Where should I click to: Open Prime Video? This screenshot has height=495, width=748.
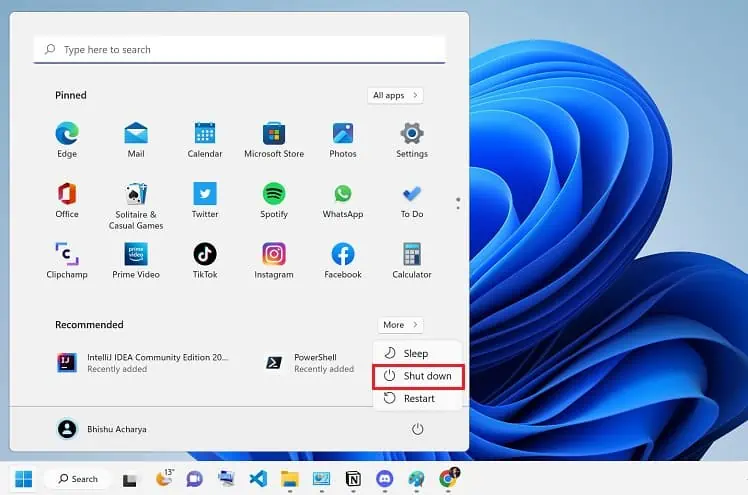tap(136, 260)
